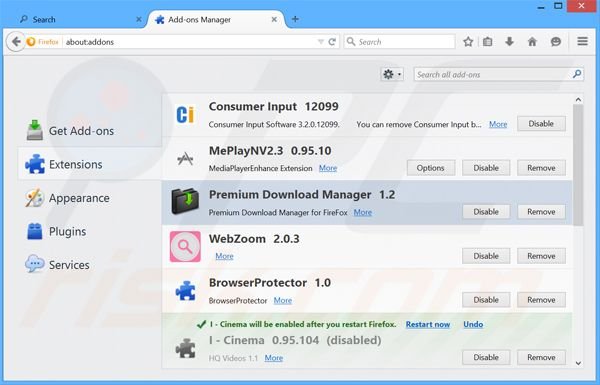Click scrollbar down arrow in extensions list
This screenshot has height=385, width=600.
coord(578,363)
